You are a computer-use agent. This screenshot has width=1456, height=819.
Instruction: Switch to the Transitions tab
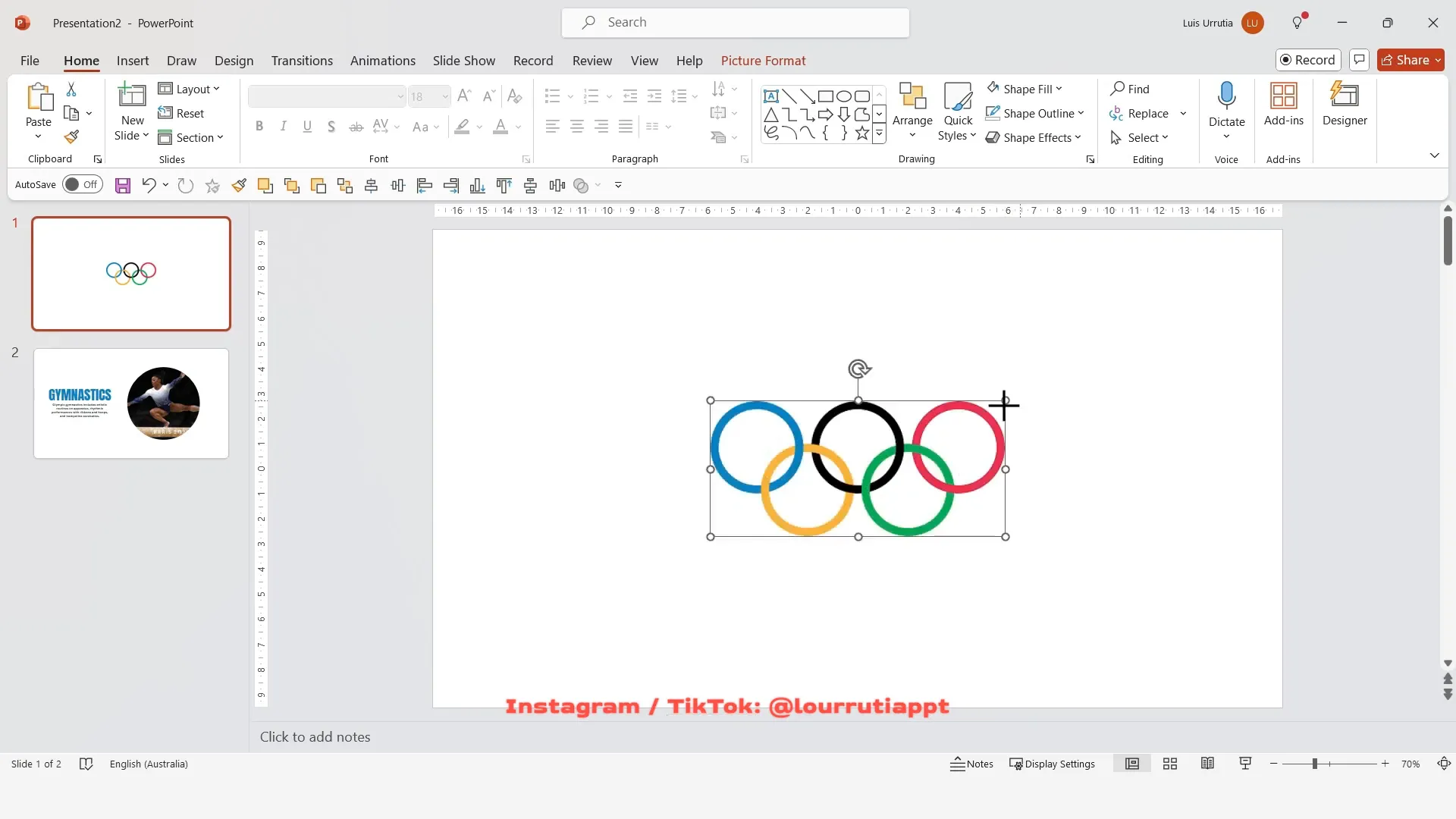[x=302, y=61]
